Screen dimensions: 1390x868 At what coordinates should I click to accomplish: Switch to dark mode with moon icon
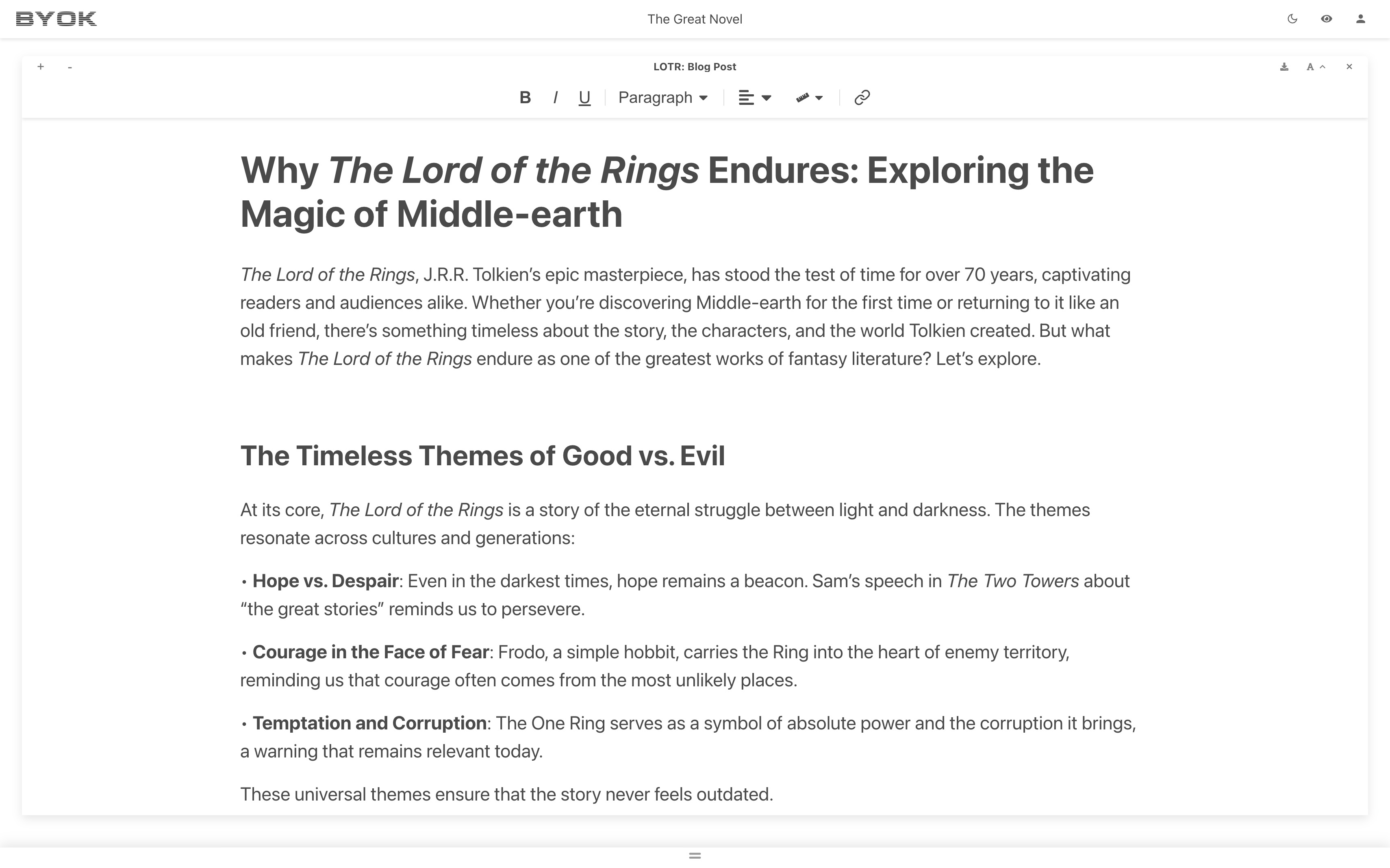click(x=1292, y=19)
